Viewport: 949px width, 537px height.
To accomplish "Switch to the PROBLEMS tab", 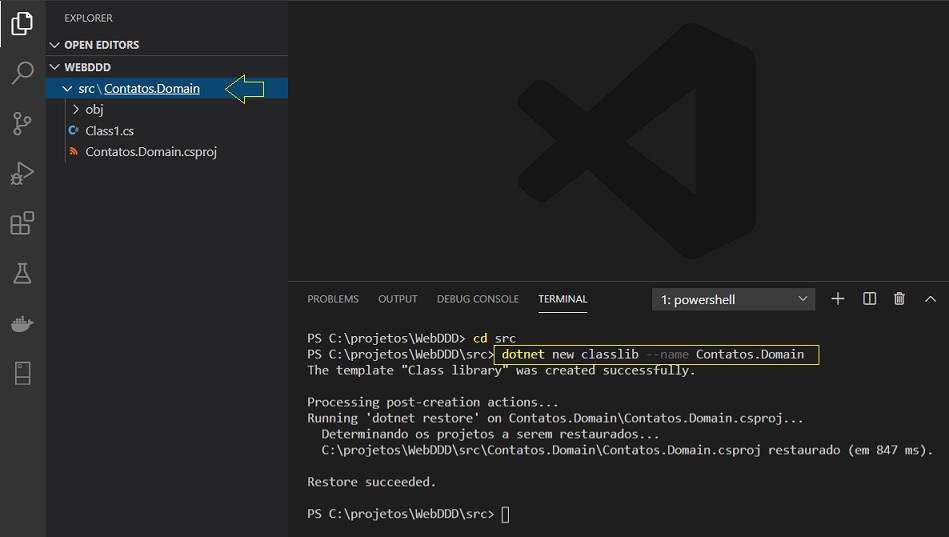I will (x=333, y=299).
